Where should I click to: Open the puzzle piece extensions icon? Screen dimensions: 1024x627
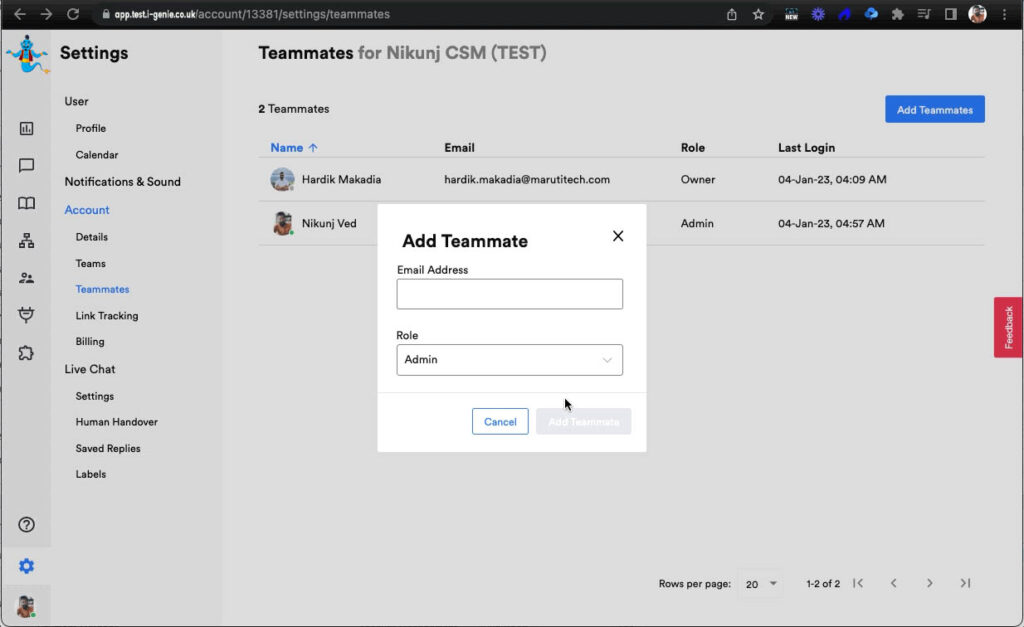point(26,353)
